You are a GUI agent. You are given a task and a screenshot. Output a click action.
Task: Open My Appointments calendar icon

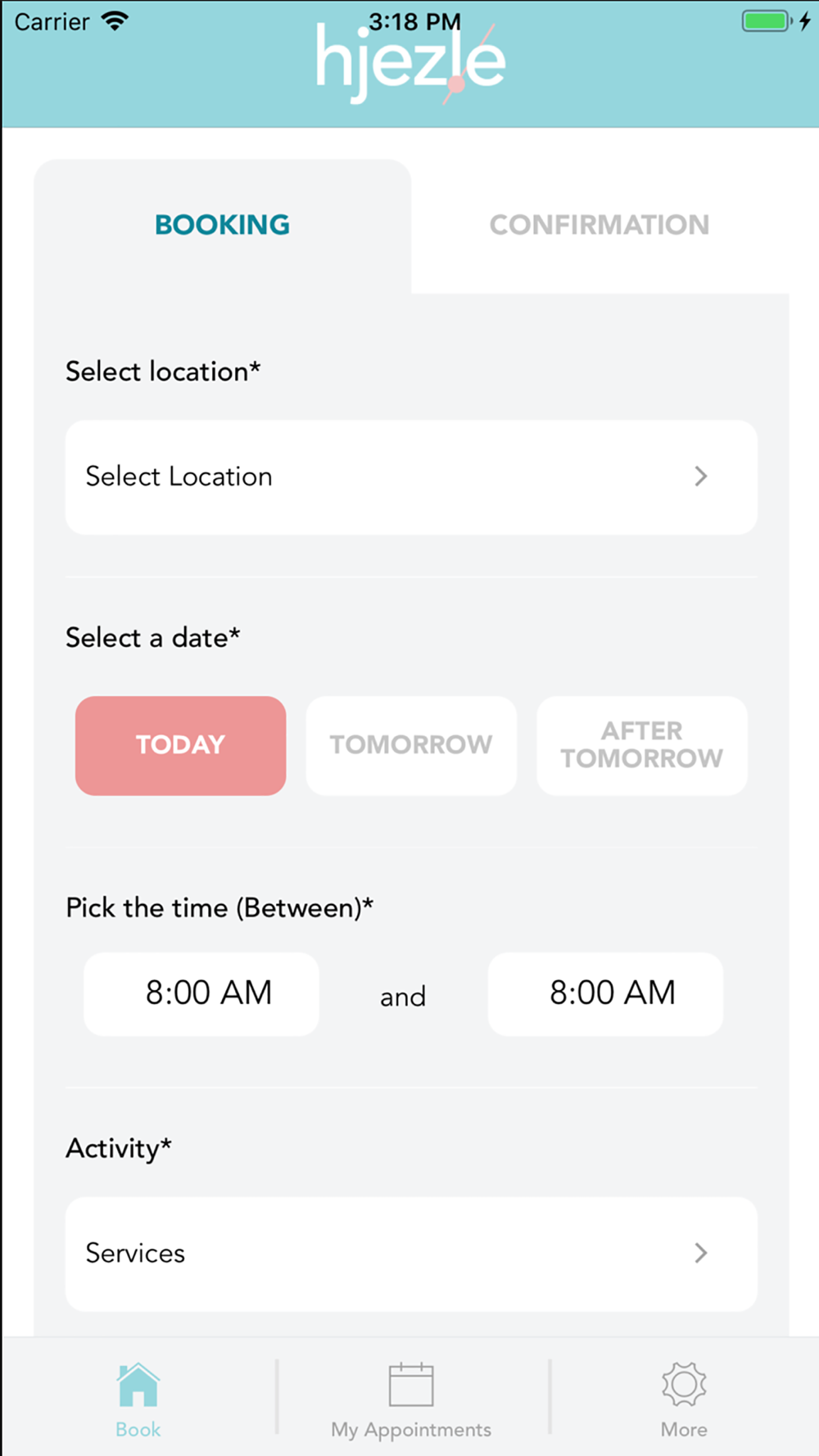coord(411,1384)
